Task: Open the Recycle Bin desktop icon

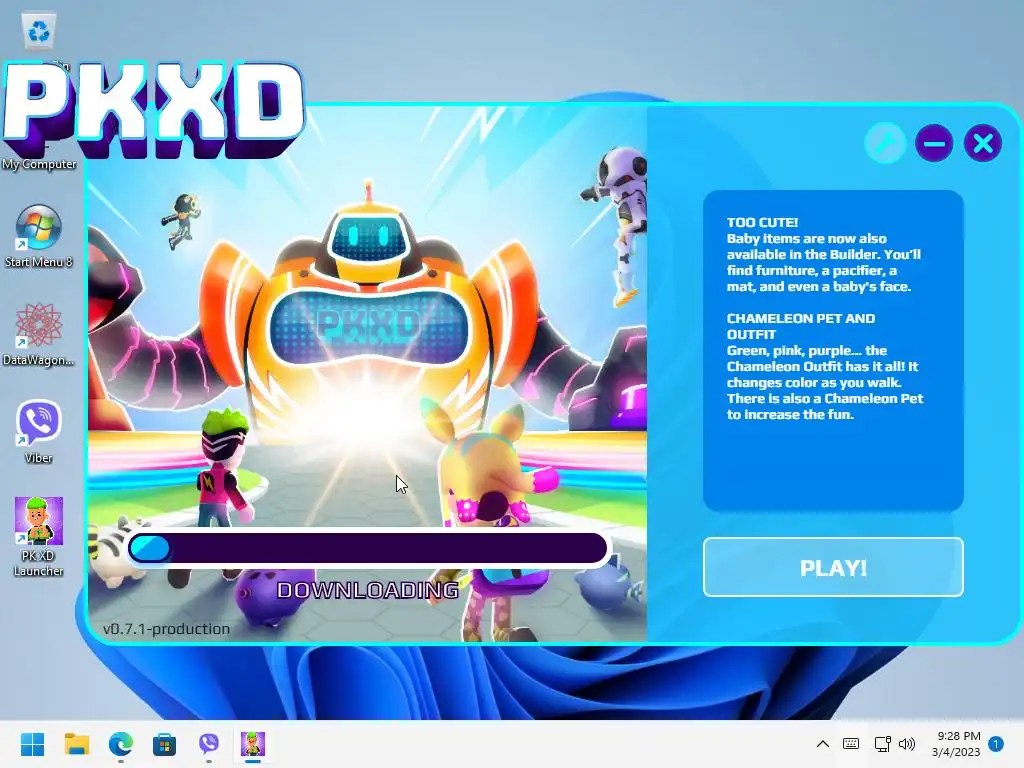Action: pos(39,31)
